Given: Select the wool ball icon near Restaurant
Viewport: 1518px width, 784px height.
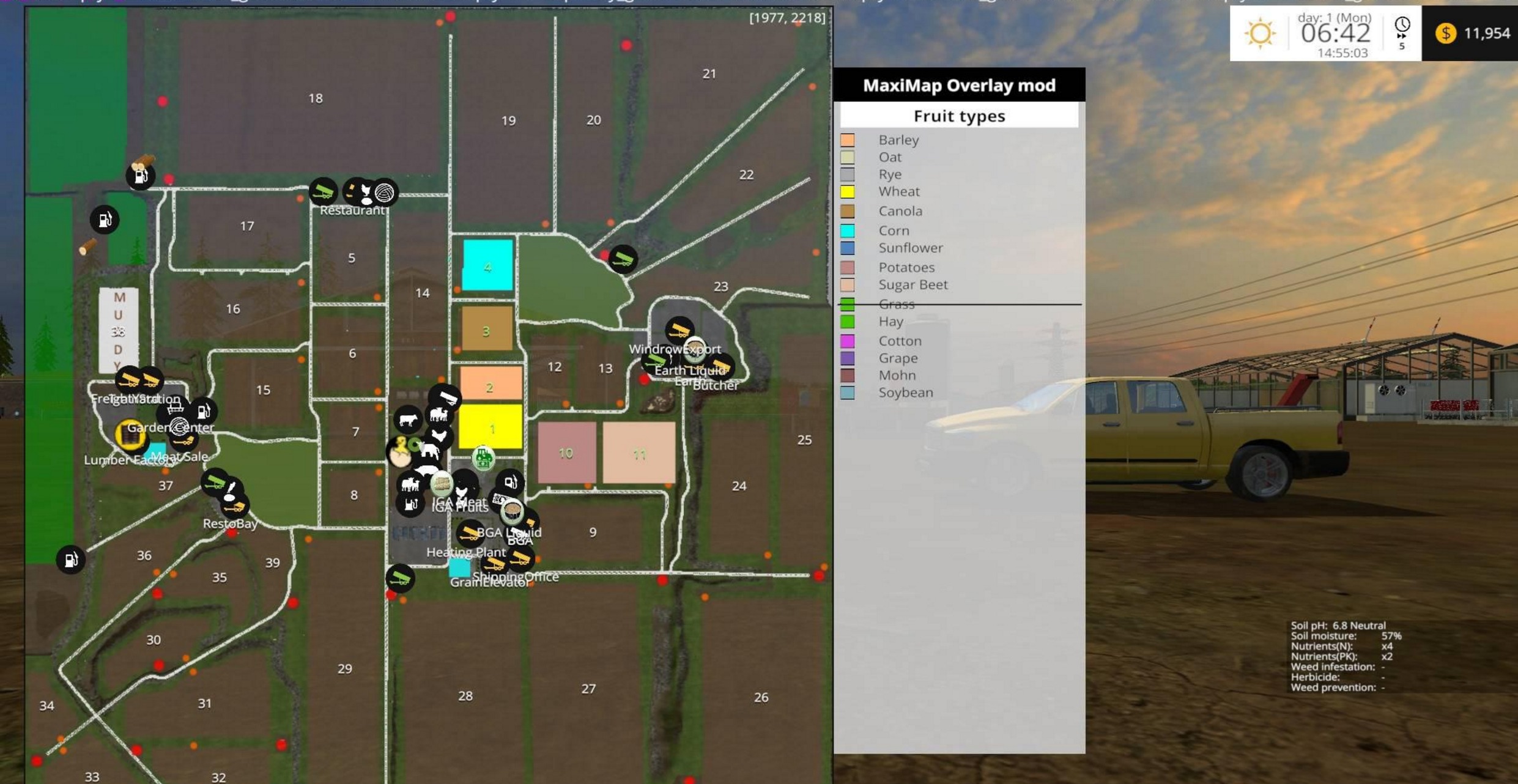Looking at the screenshot, I should point(384,193).
